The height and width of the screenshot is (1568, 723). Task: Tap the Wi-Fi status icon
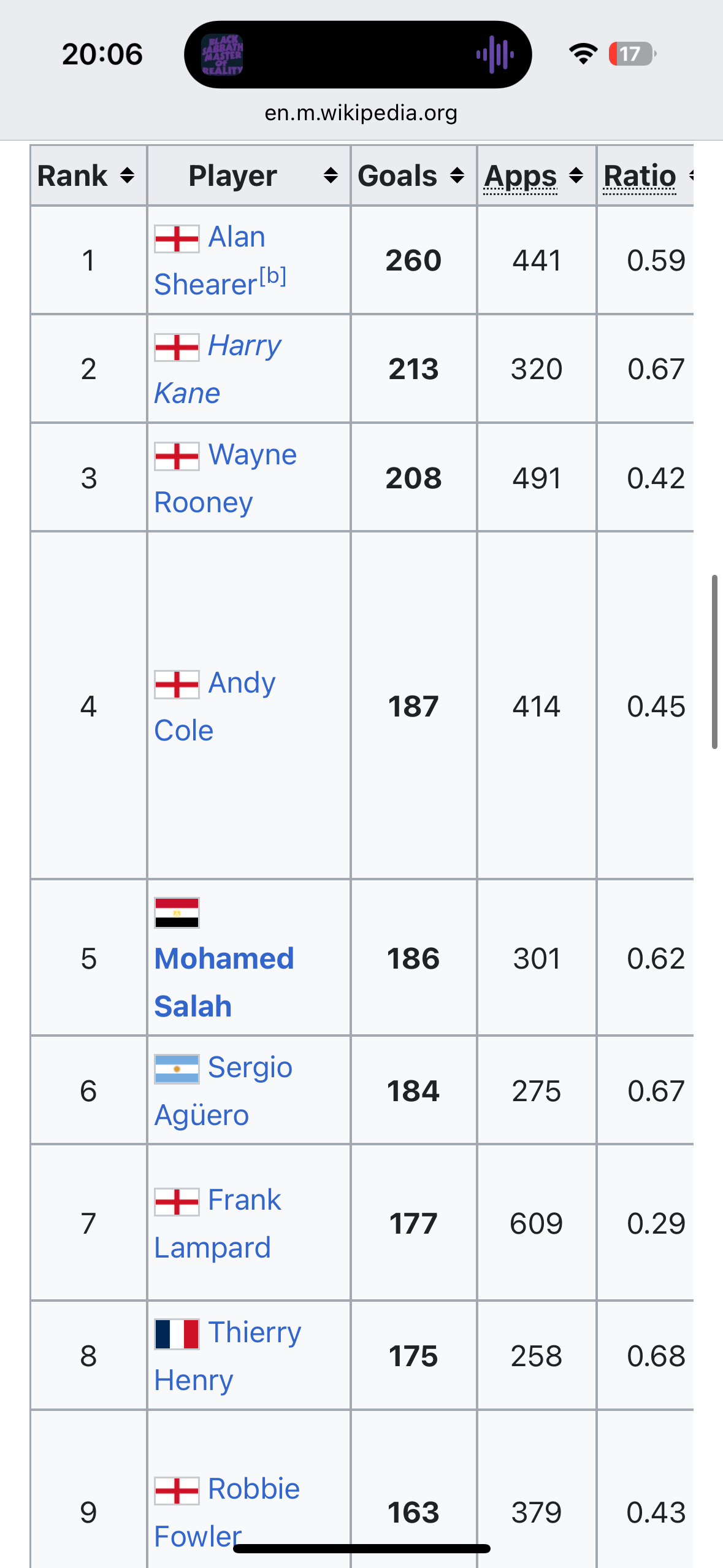tap(583, 54)
